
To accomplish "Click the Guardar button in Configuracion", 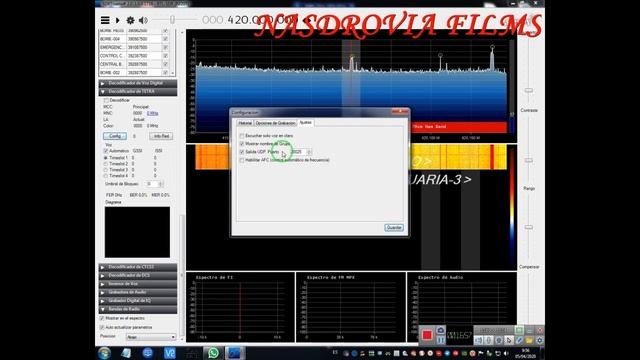I will point(394,228).
